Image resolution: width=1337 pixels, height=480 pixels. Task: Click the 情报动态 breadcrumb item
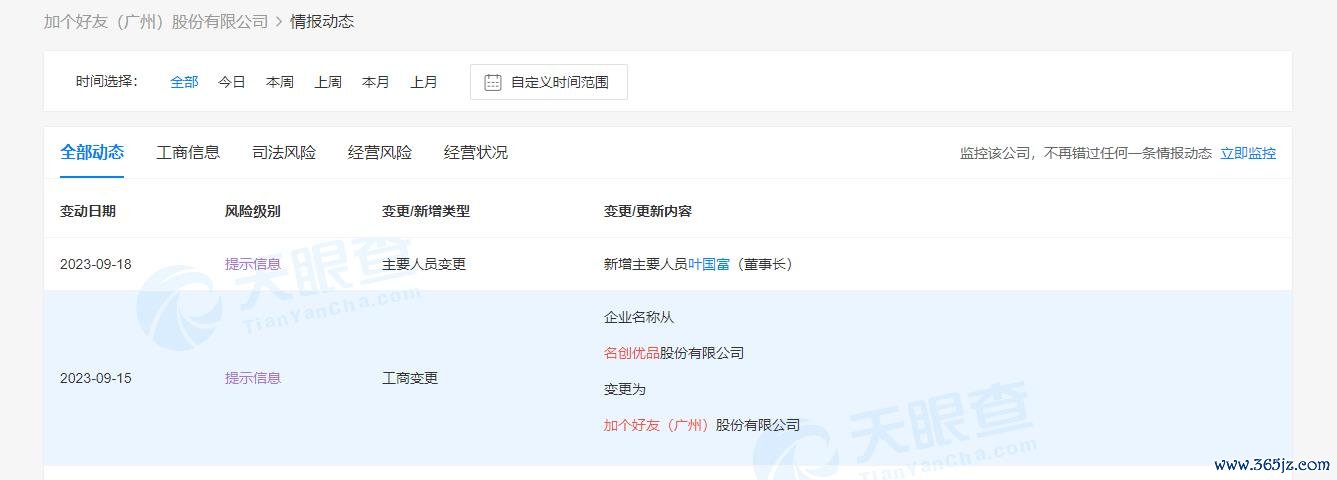tap(322, 21)
